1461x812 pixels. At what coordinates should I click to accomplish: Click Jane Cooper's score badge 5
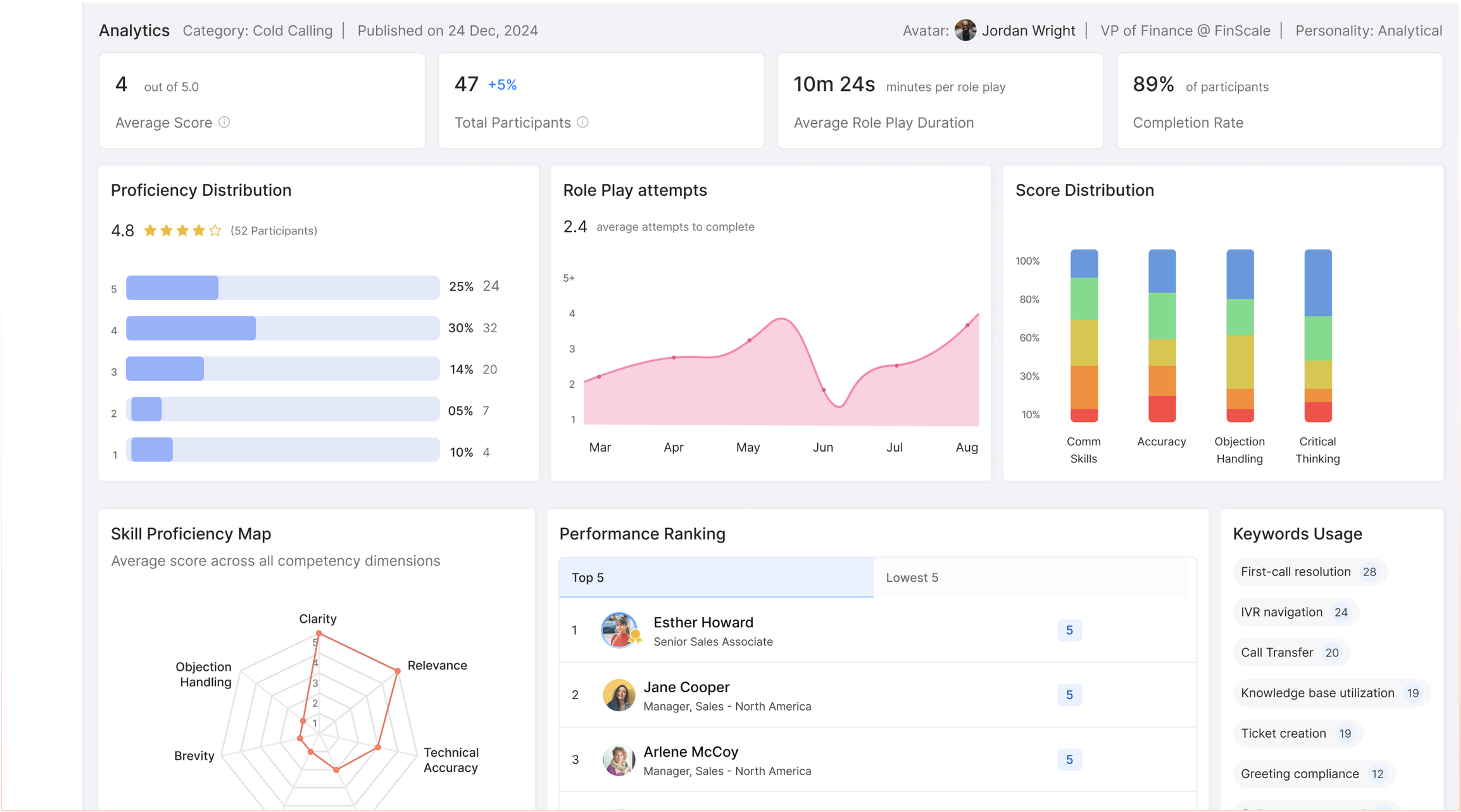[x=1069, y=695]
